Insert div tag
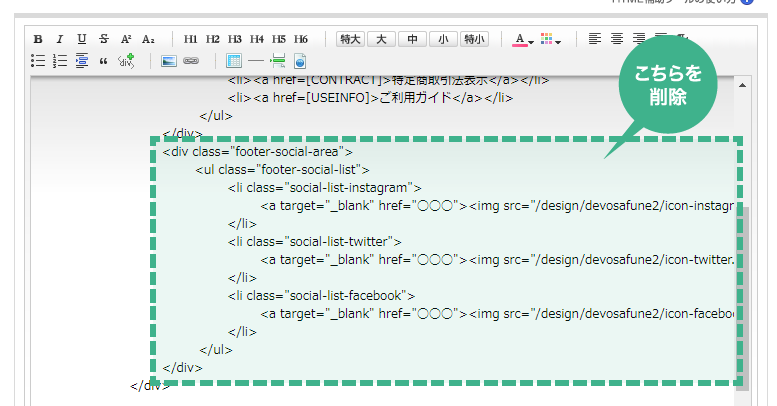Viewport: 777px width, 406px height. coord(126,60)
